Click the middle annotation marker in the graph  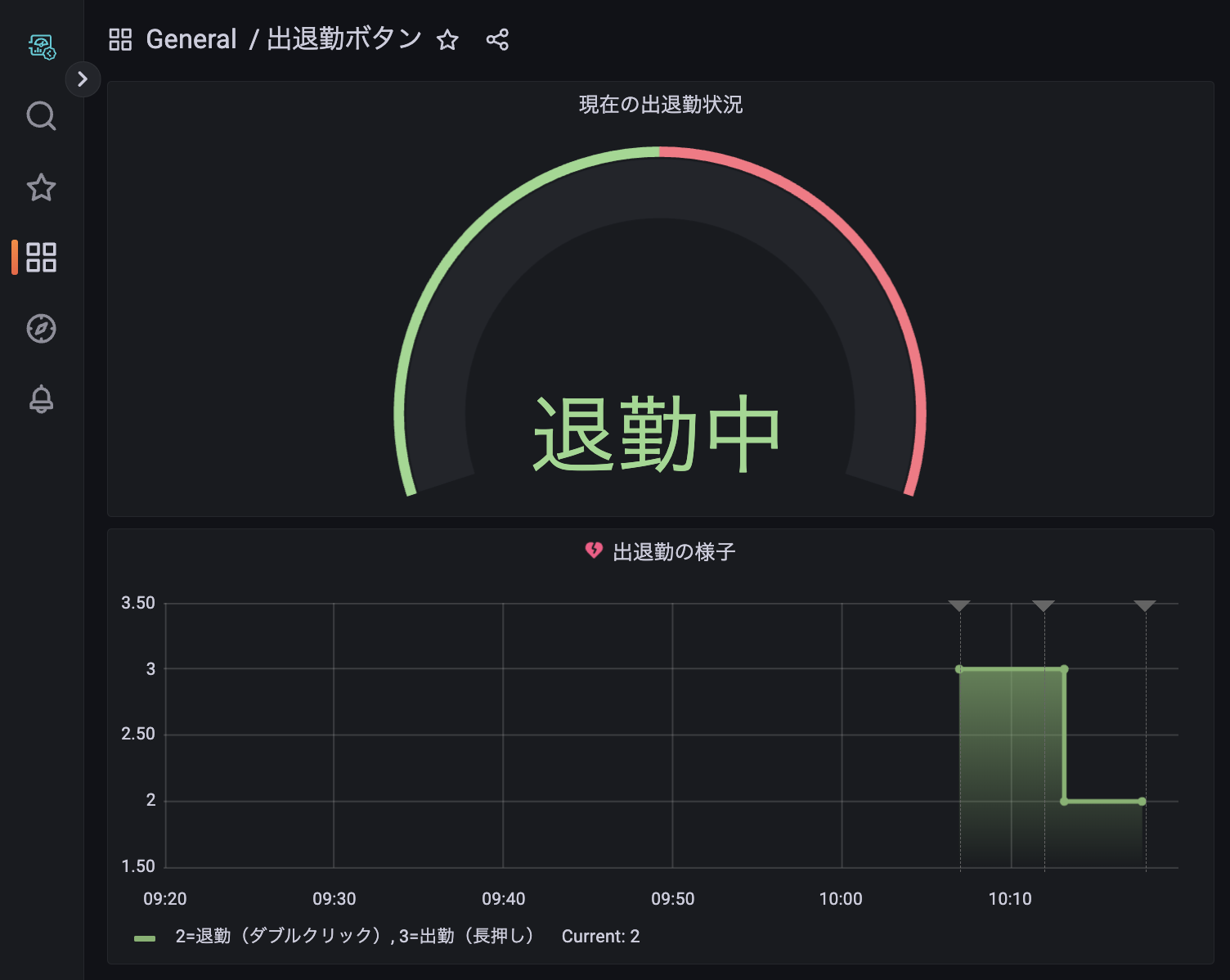click(x=1044, y=606)
